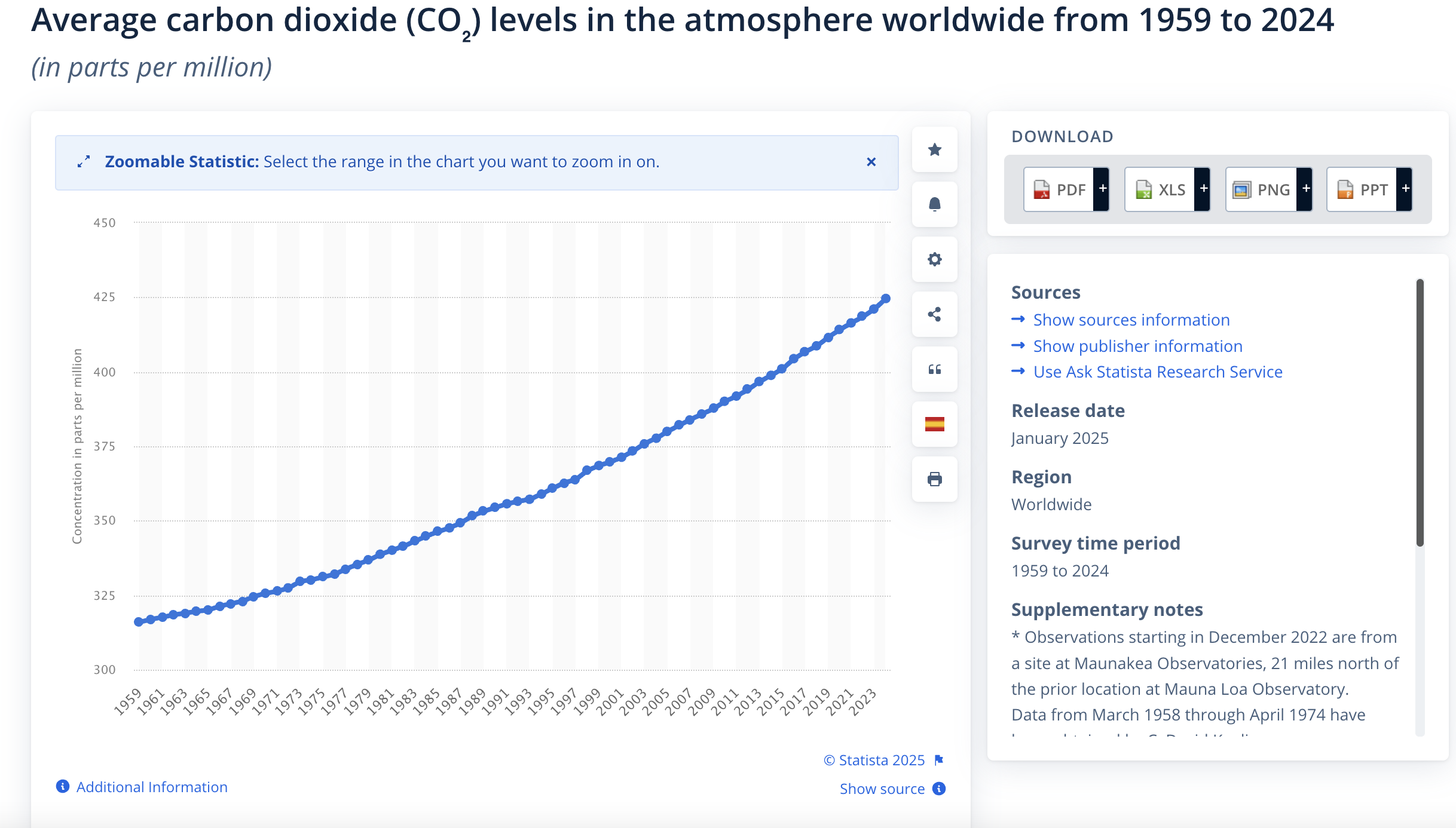Open Show sources information link
1456x828 pixels.
(x=1131, y=320)
